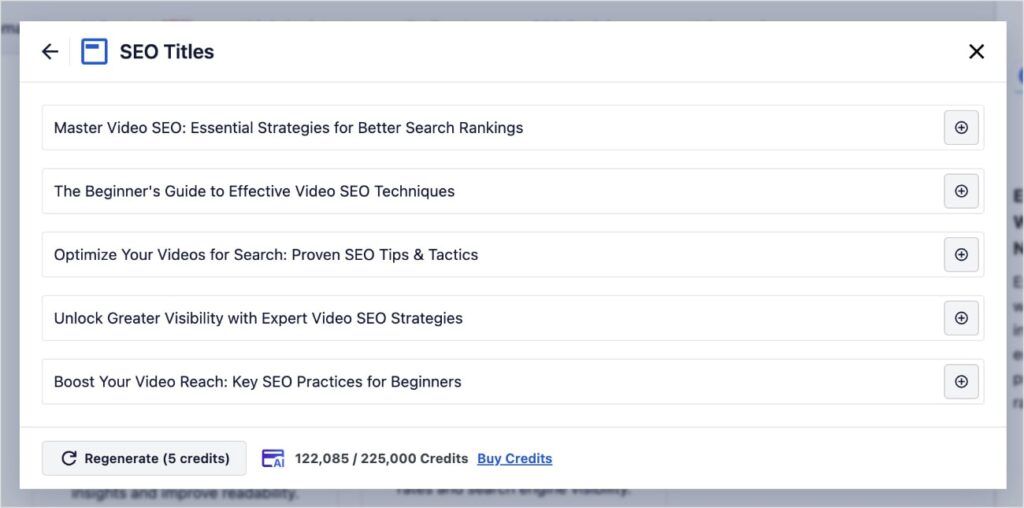Choose 'The Beginner's Guide to Effective Video SEO' row

tap(254, 191)
